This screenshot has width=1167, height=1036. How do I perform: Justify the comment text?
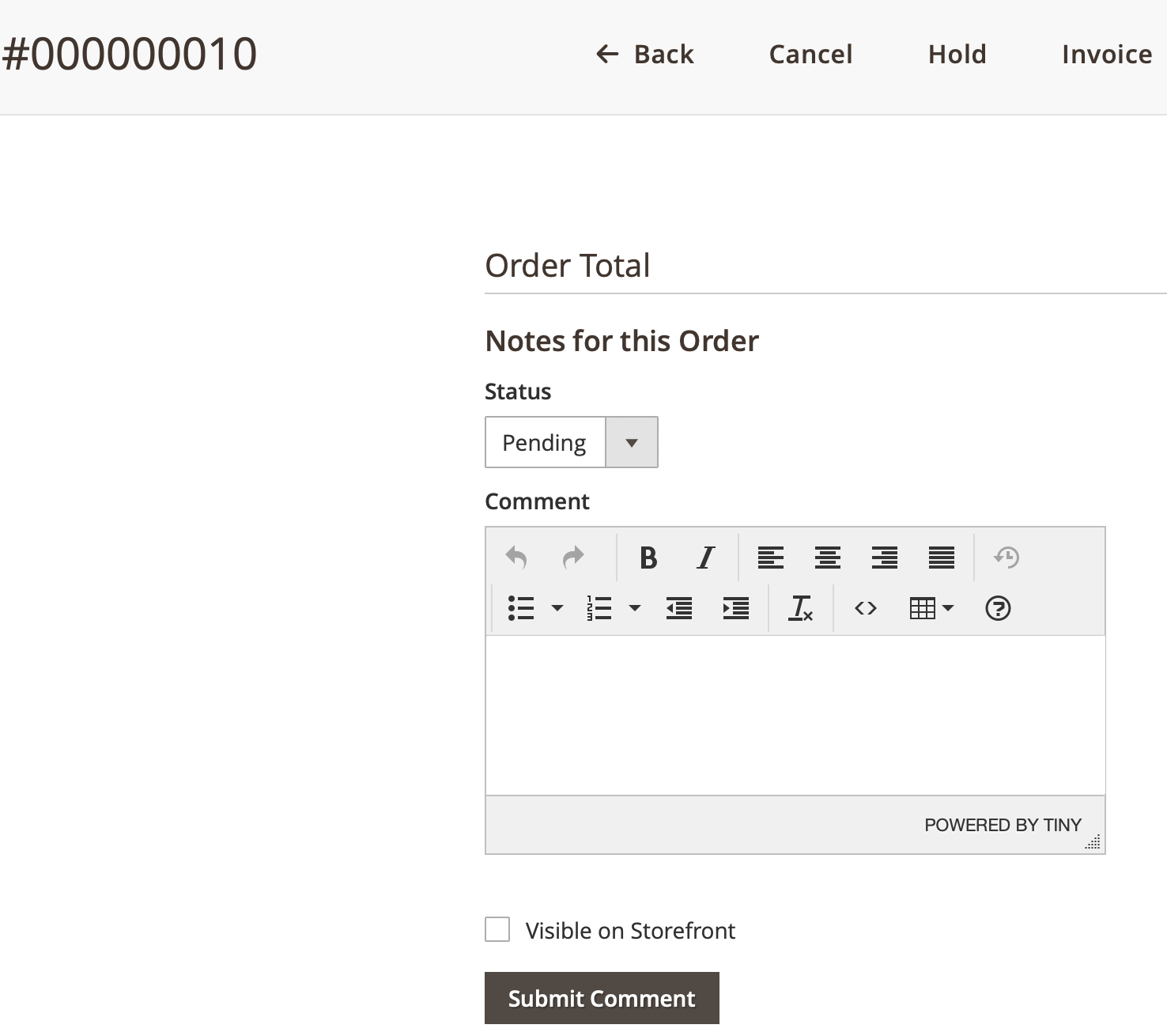click(x=942, y=558)
